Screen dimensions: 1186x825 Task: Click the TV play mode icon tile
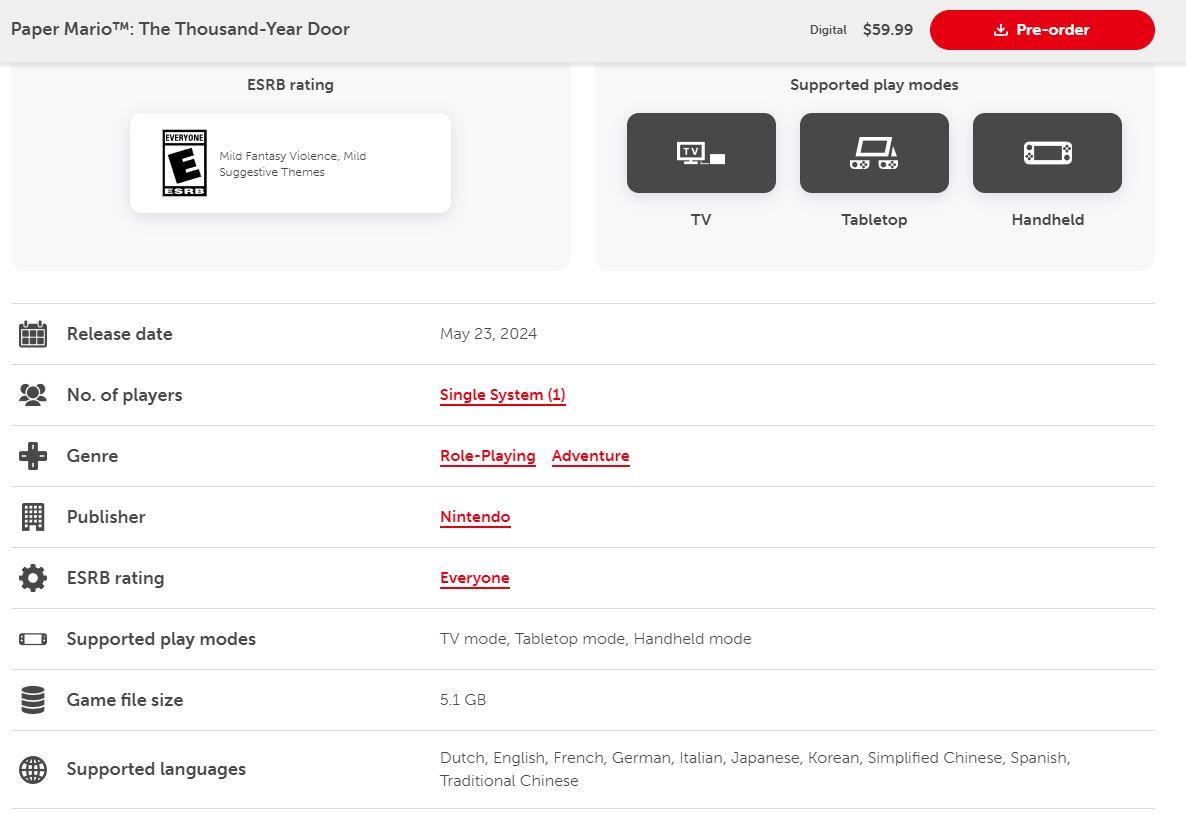pos(701,153)
